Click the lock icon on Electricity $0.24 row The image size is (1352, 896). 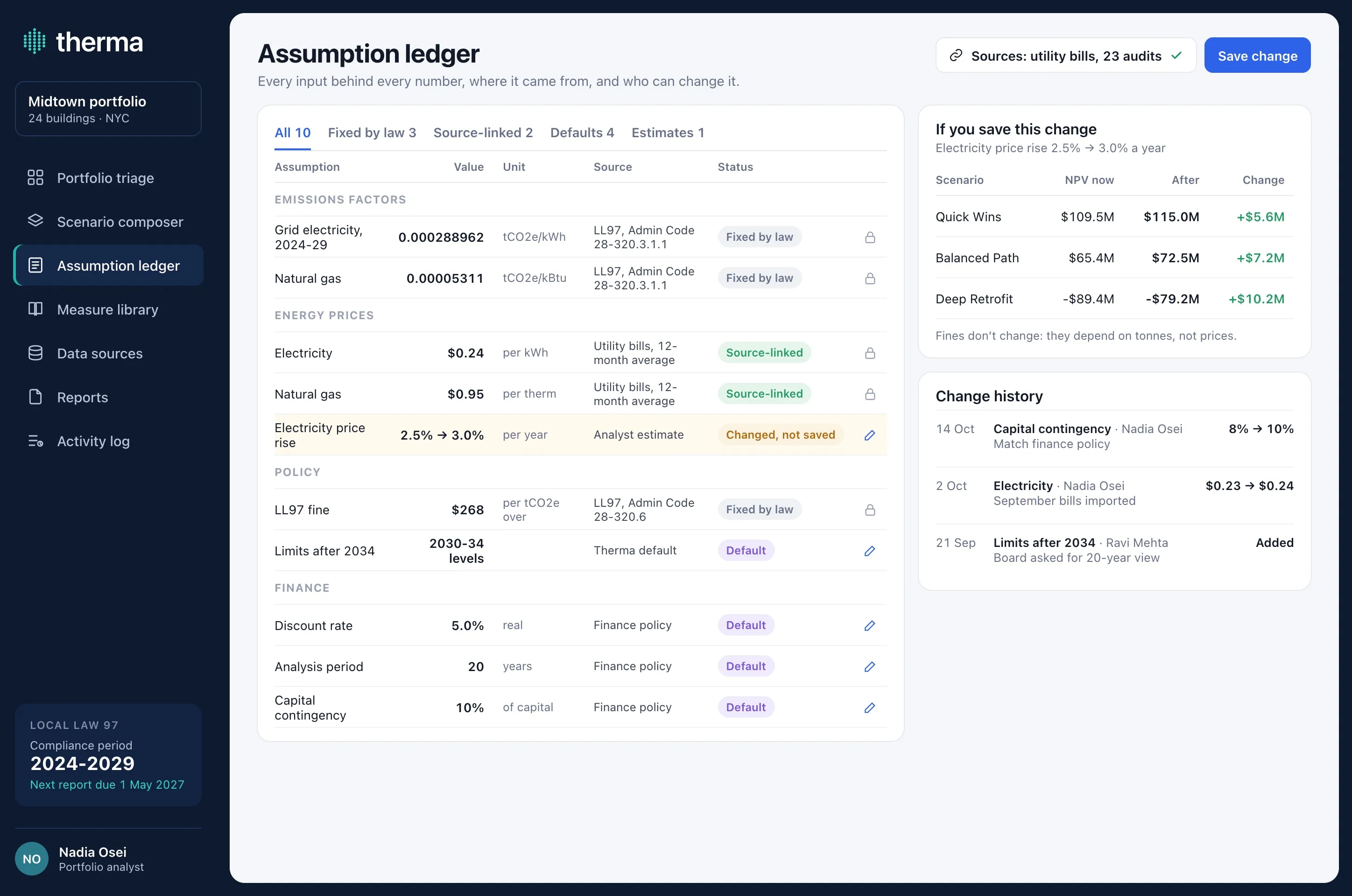(x=870, y=353)
